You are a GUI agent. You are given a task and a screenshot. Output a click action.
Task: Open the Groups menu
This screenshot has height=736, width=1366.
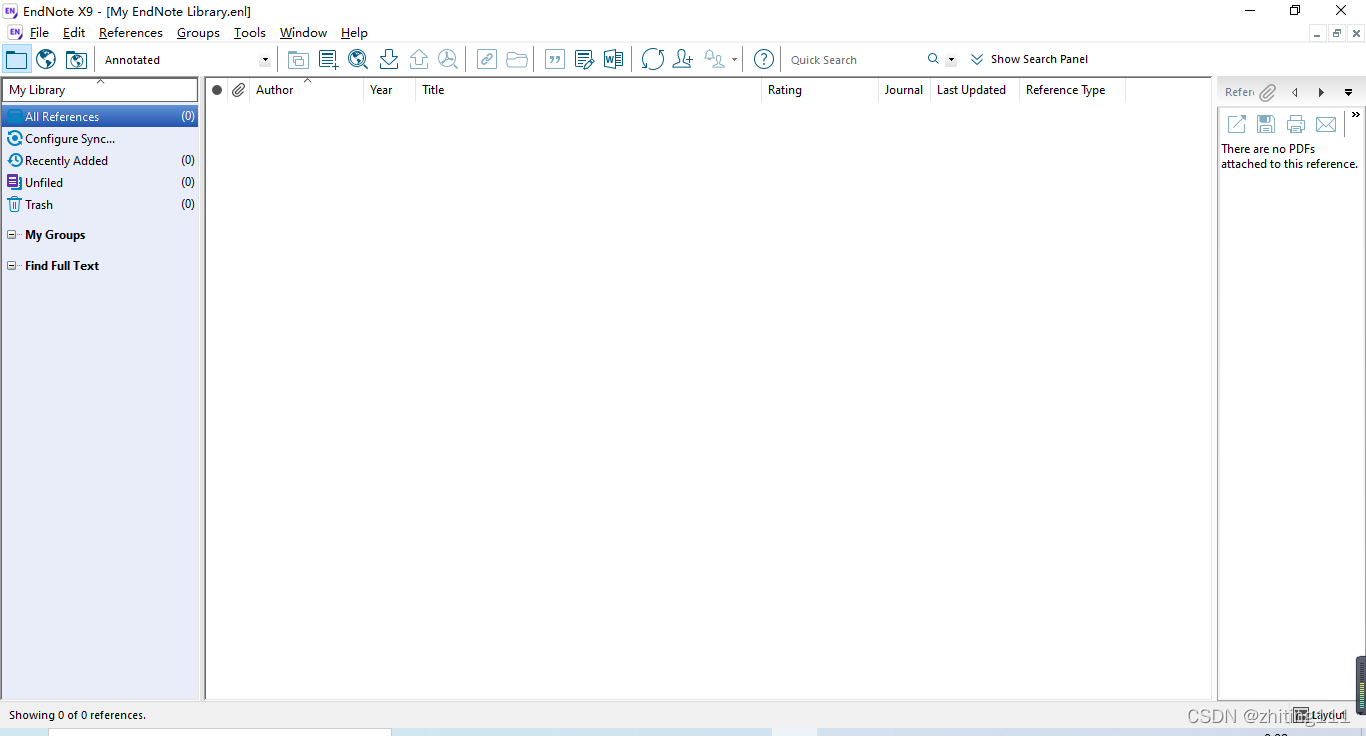point(198,32)
